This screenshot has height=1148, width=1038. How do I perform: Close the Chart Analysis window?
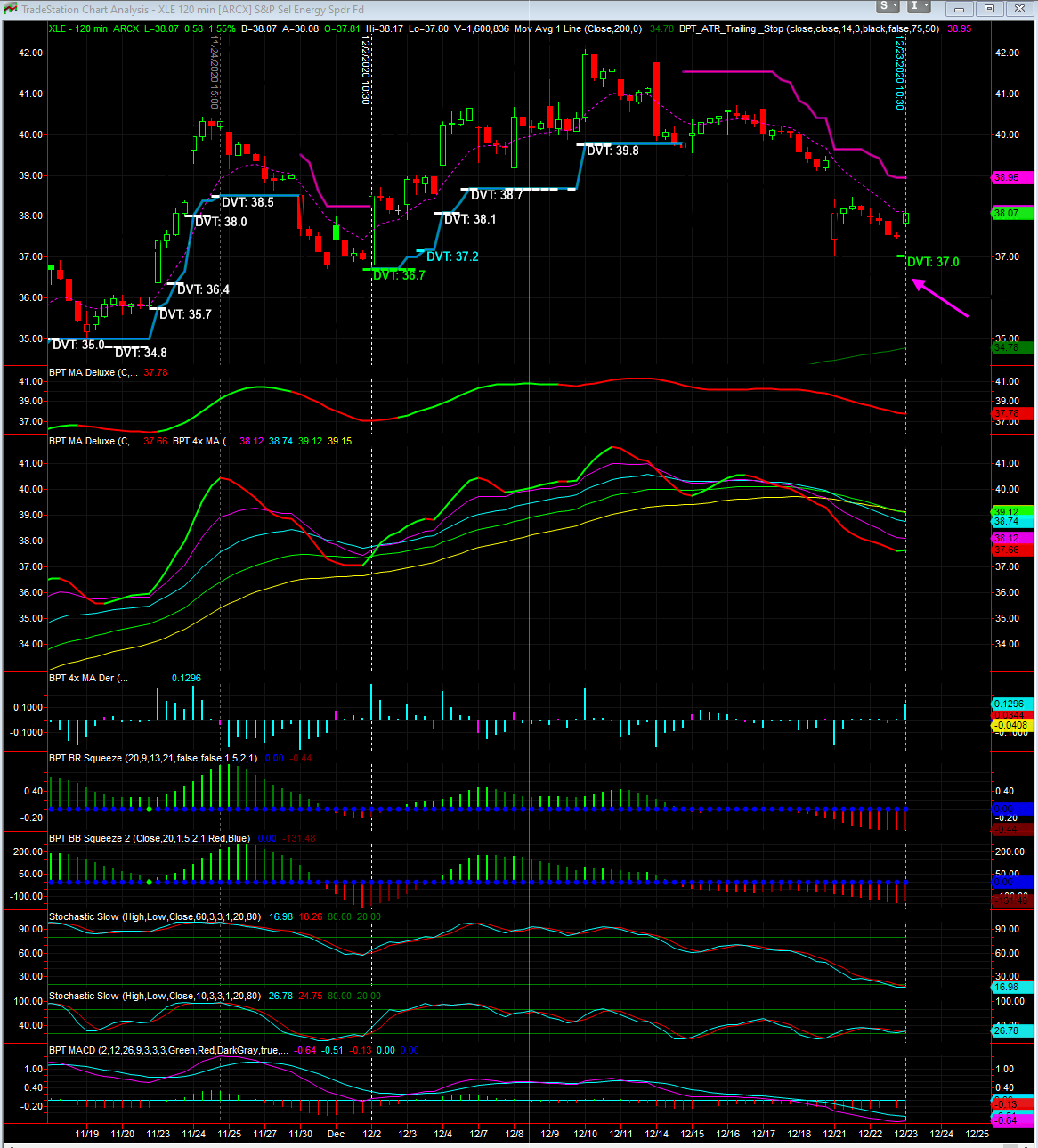click(x=1019, y=9)
